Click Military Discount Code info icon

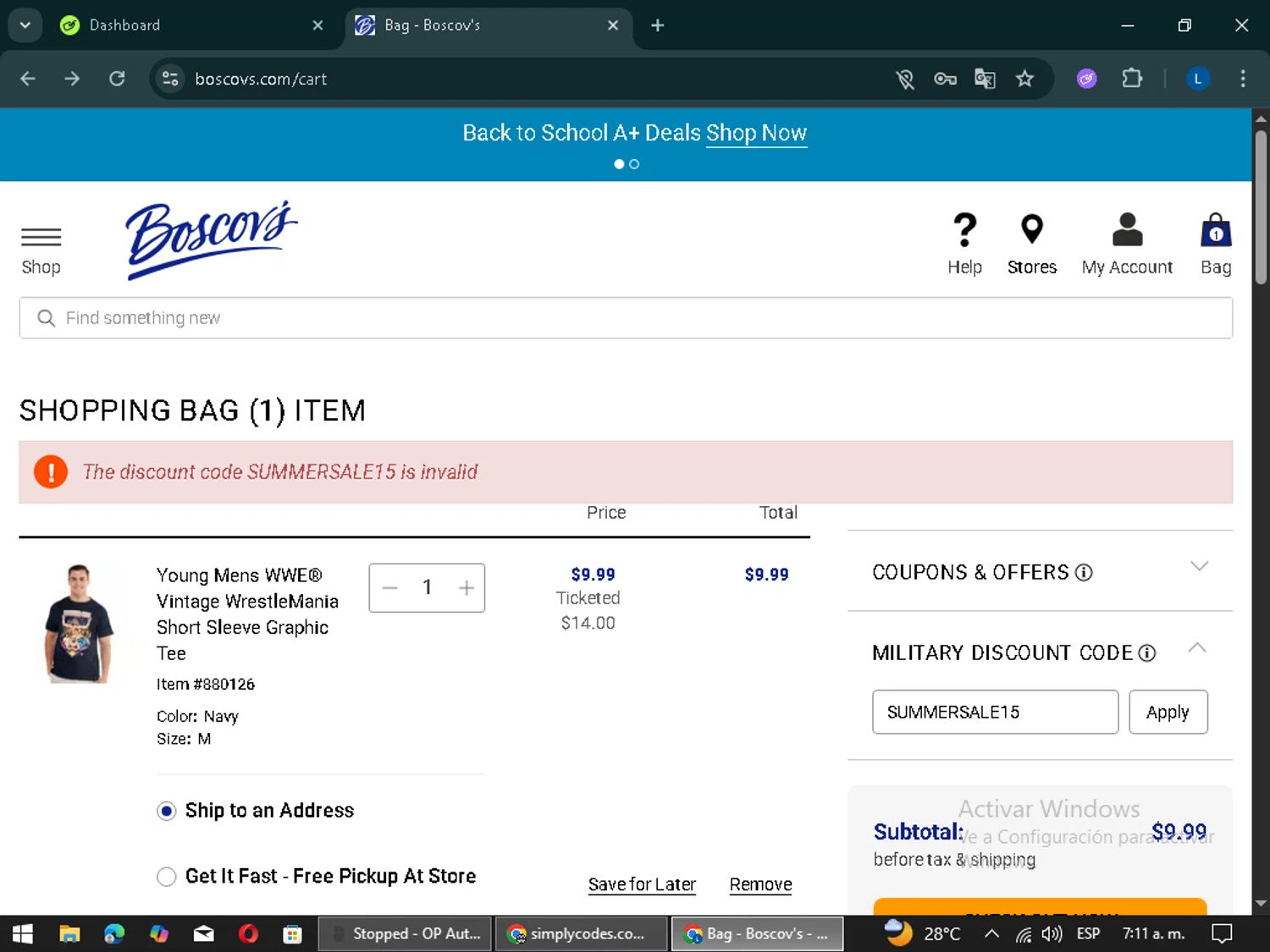tap(1146, 653)
